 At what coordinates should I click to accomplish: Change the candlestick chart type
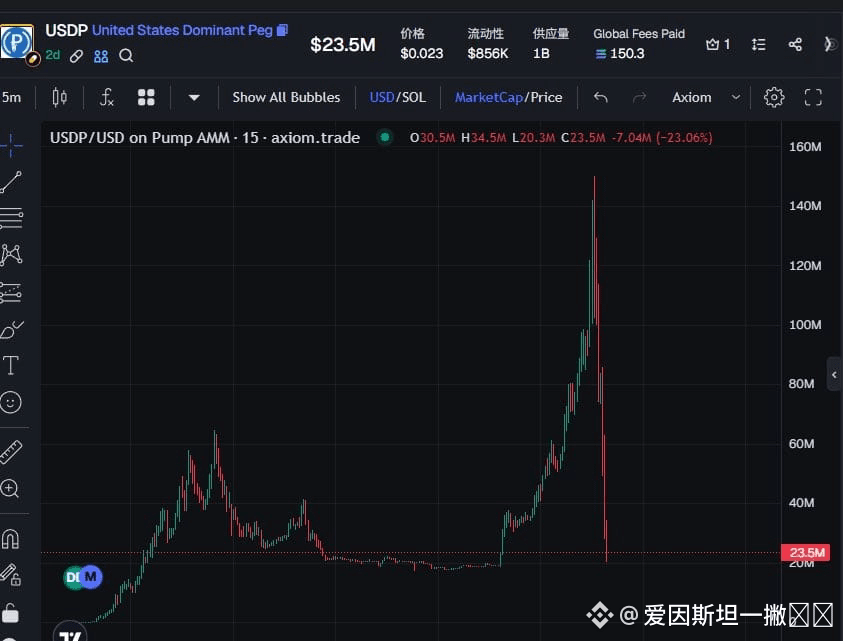(x=60, y=97)
